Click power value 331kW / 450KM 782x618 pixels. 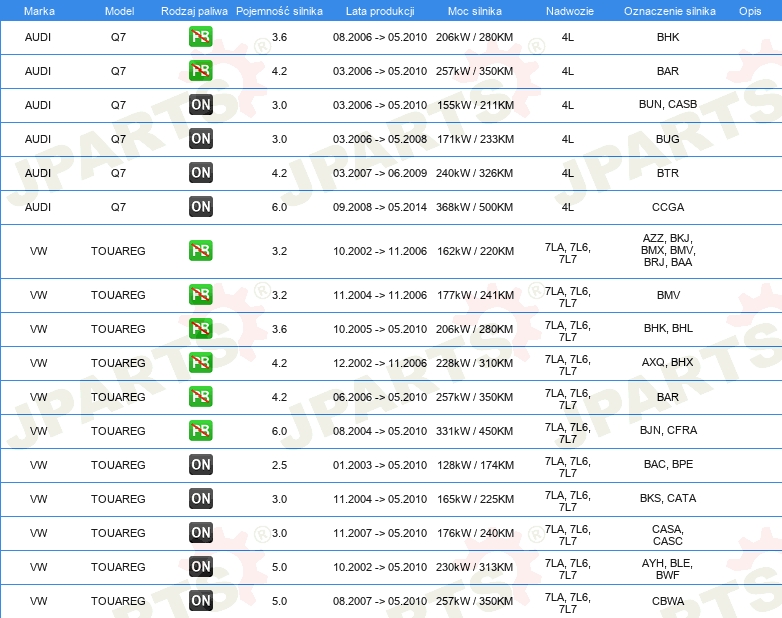474,431
